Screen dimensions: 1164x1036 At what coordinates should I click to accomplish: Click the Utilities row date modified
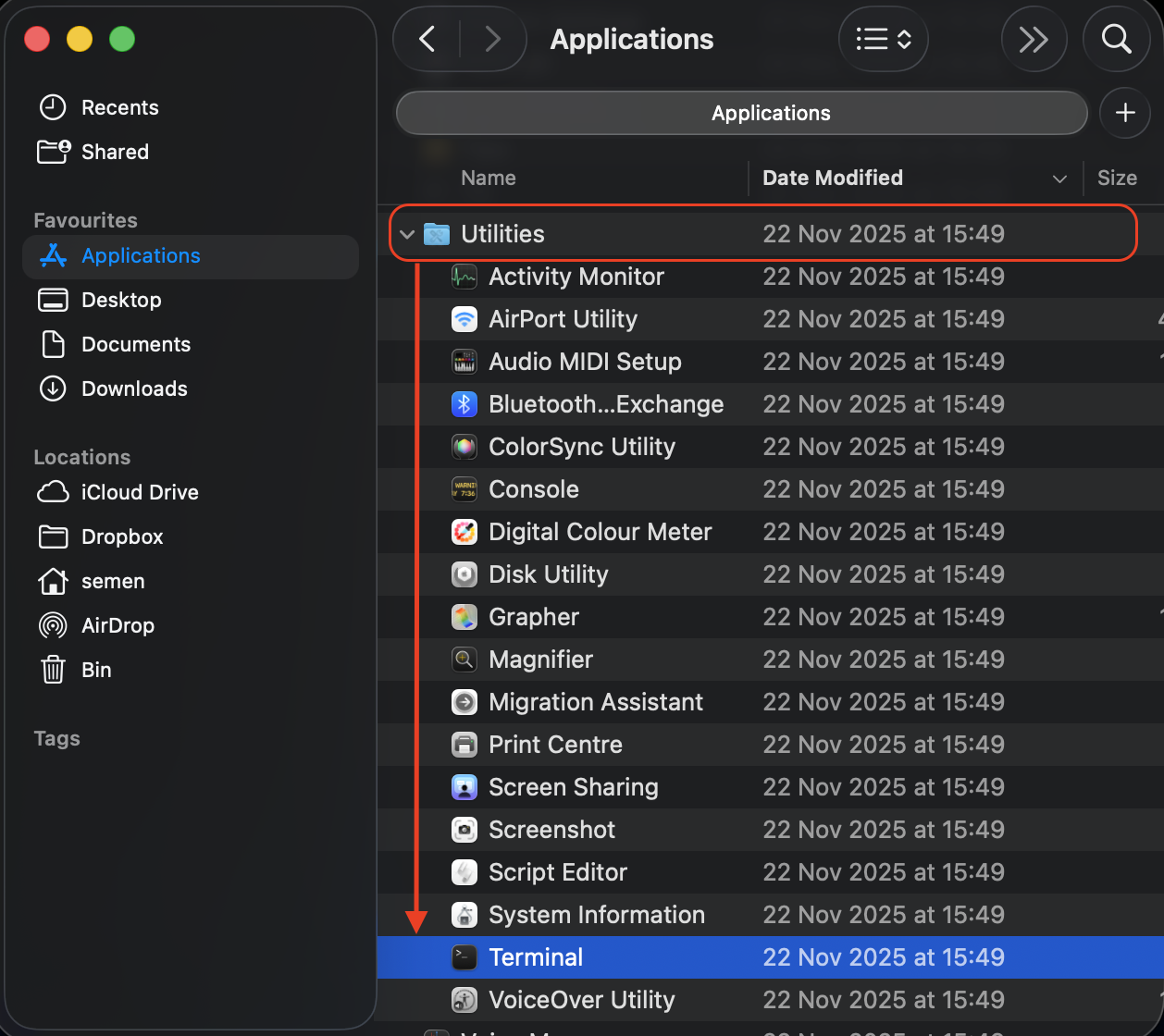[884, 234]
